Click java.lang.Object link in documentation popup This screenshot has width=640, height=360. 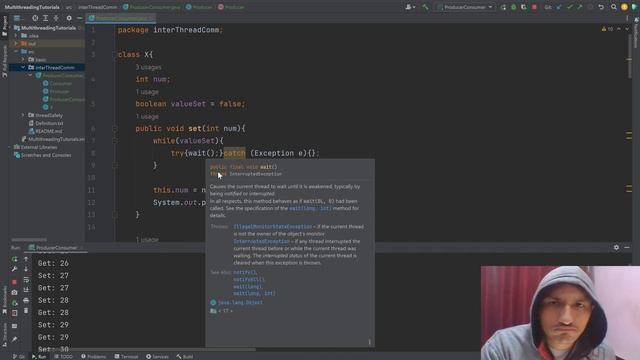click(240, 302)
